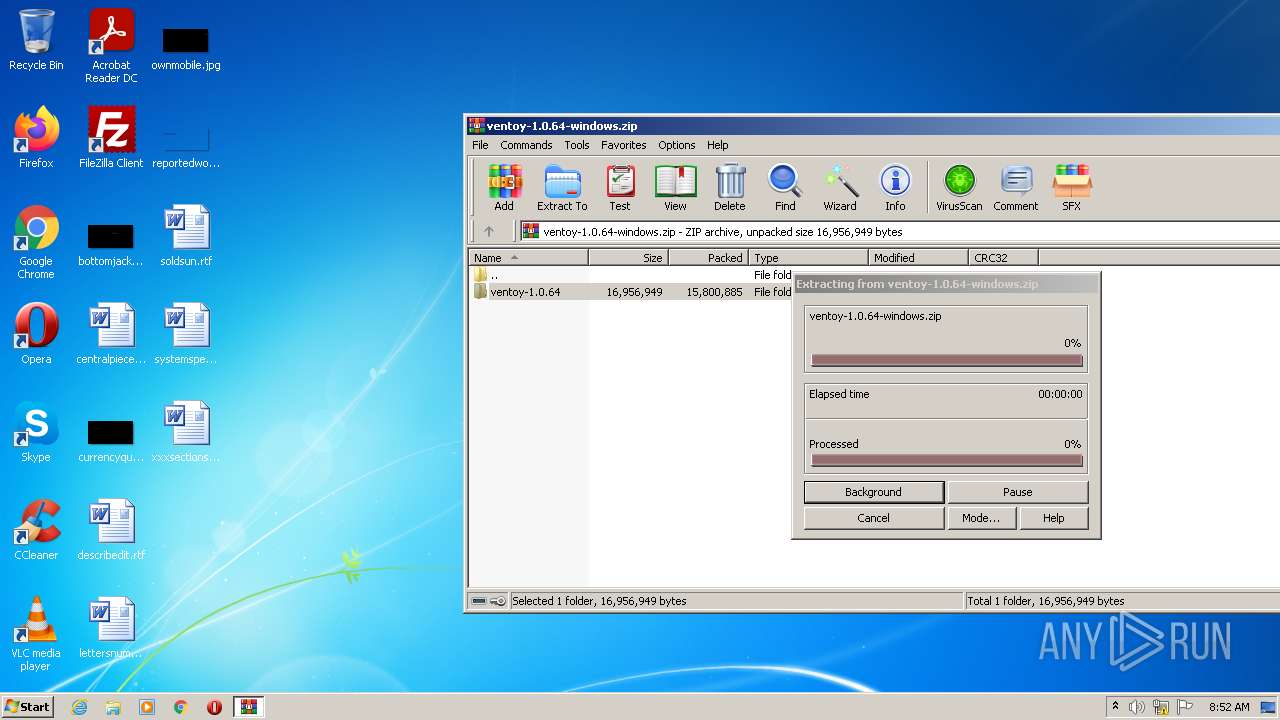Image resolution: width=1280 pixels, height=720 pixels.
Task: Select ownmobile.jpg desktop file
Action: click(x=186, y=46)
